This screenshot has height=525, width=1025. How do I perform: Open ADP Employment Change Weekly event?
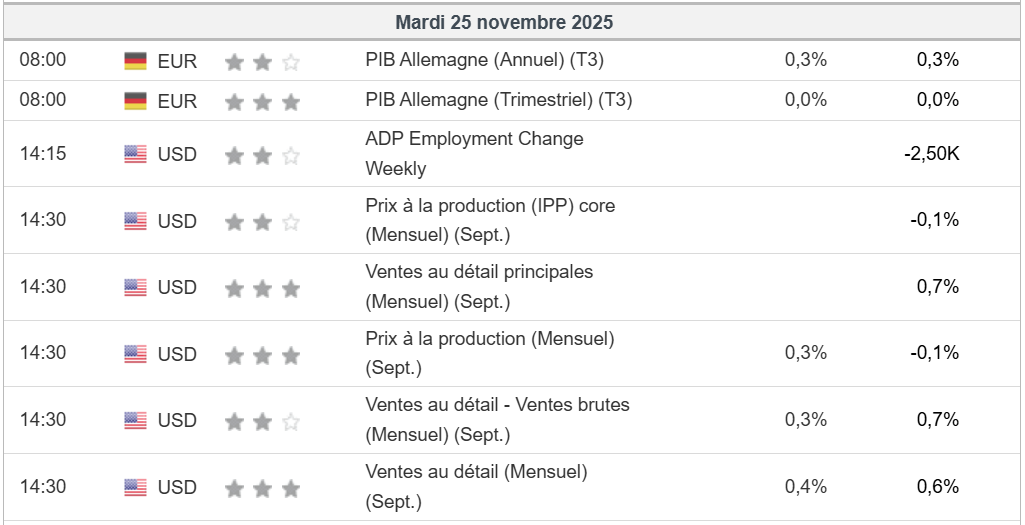[474, 153]
